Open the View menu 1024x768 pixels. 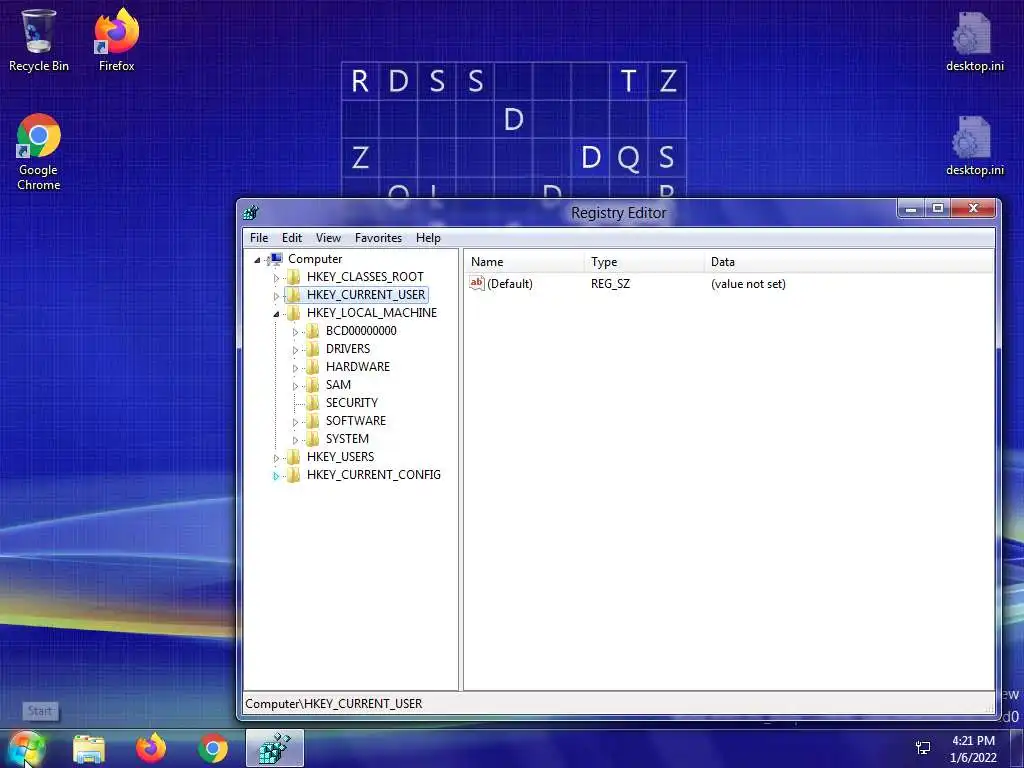click(x=328, y=238)
